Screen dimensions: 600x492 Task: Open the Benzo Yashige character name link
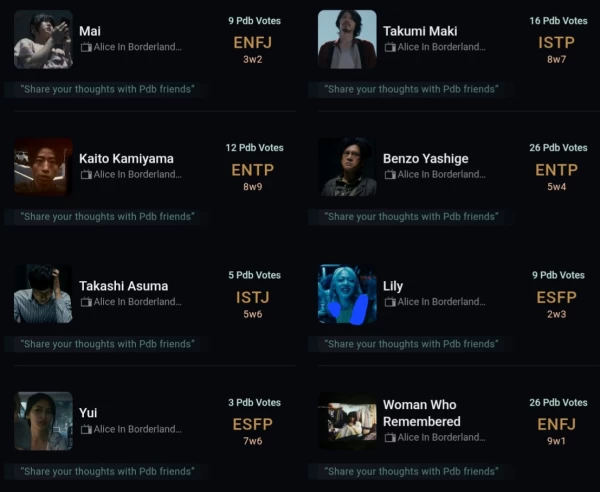pos(425,158)
